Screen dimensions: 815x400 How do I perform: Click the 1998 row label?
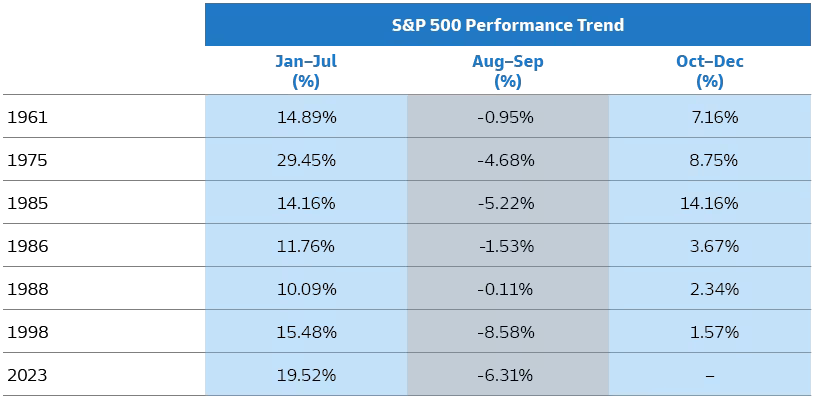(x=27, y=332)
